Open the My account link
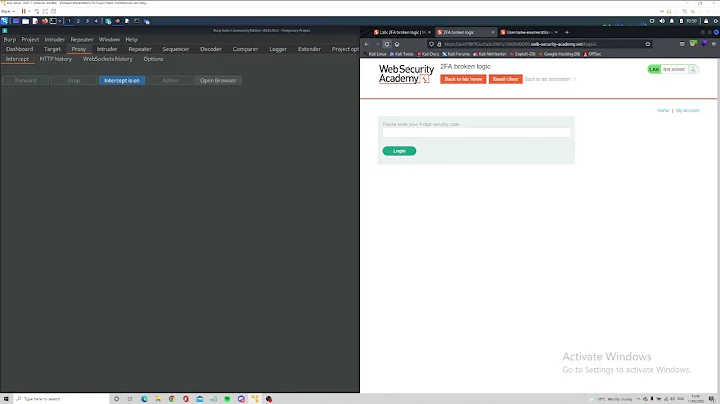 click(687, 111)
